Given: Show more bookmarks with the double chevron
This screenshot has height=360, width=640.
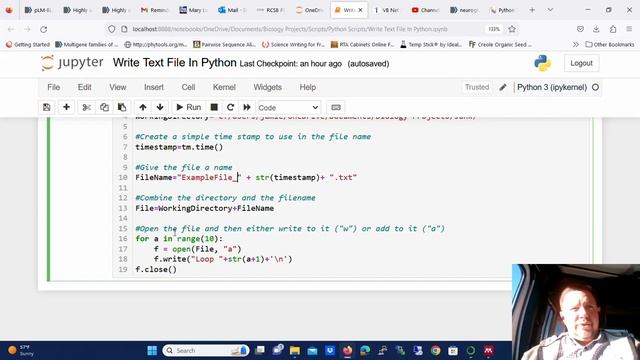Looking at the screenshot, I should pos(576,44).
